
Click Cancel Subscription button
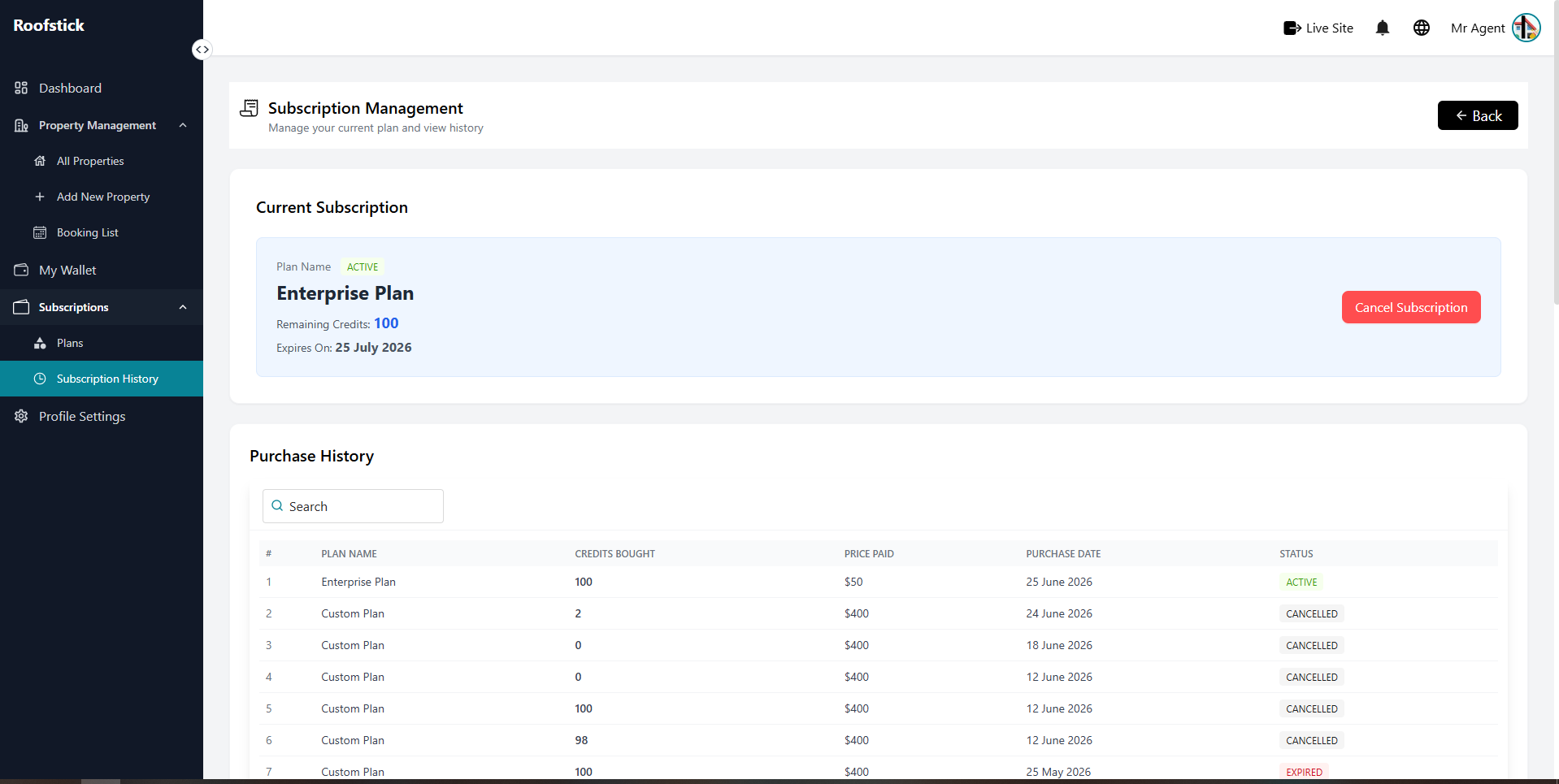click(1411, 307)
